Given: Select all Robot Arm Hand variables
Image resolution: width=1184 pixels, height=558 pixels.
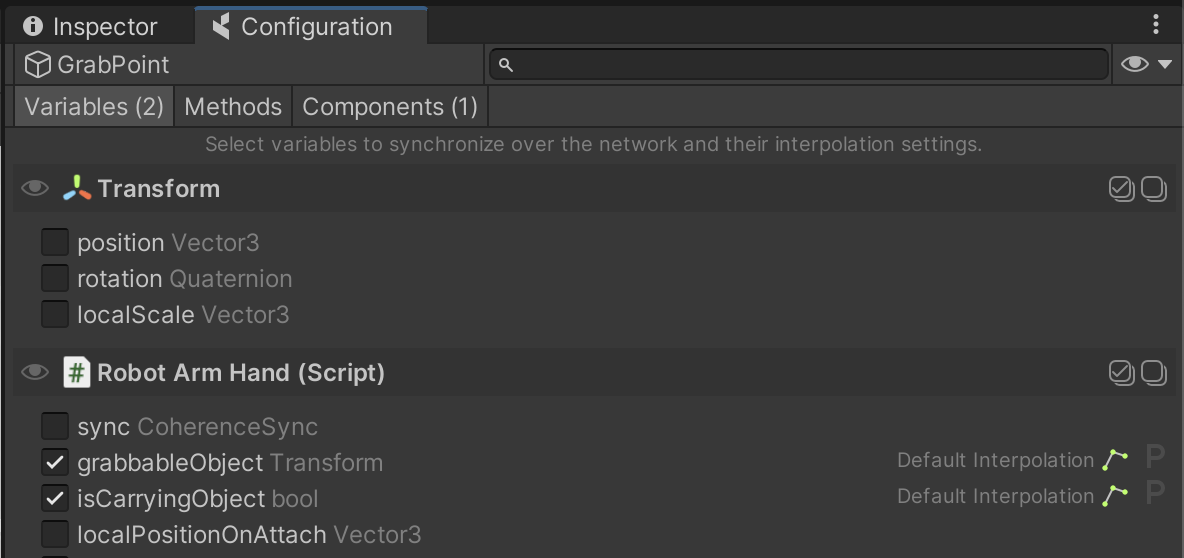Looking at the screenshot, I should (x=1121, y=373).
